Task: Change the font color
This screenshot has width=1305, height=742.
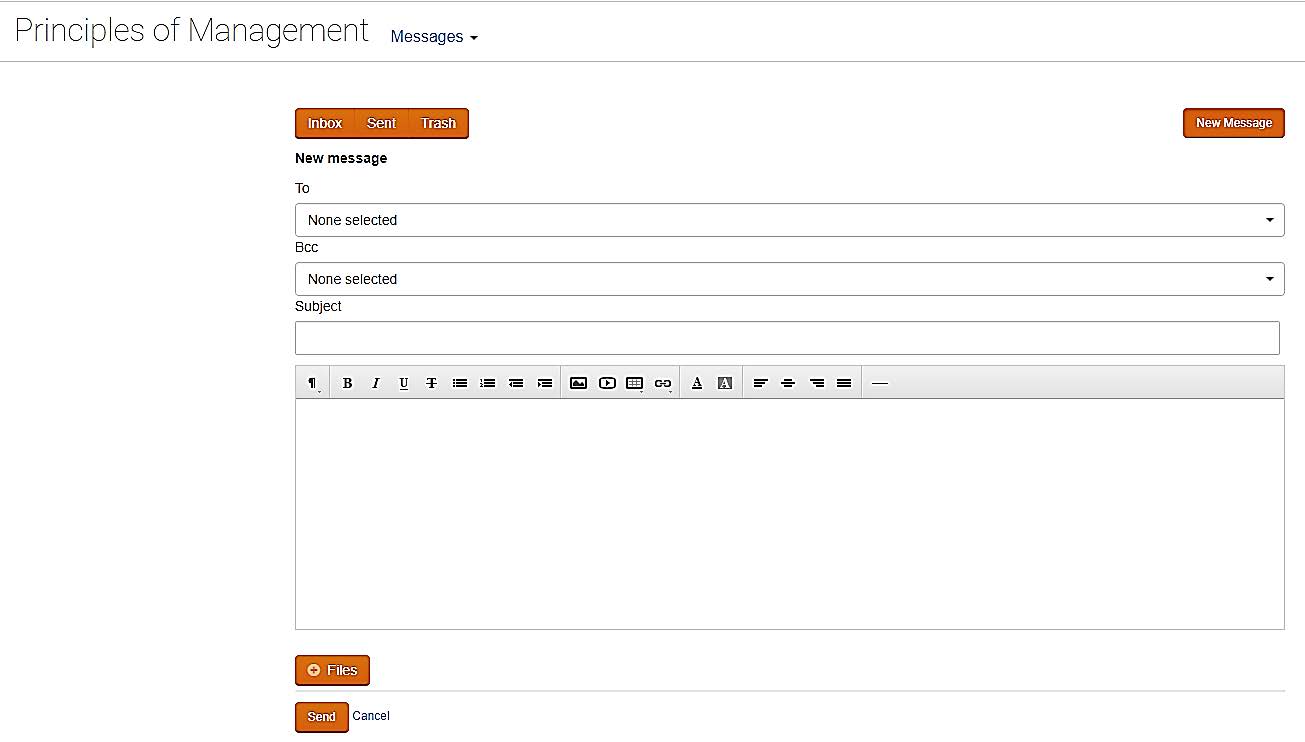Action: [x=697, y=383]
